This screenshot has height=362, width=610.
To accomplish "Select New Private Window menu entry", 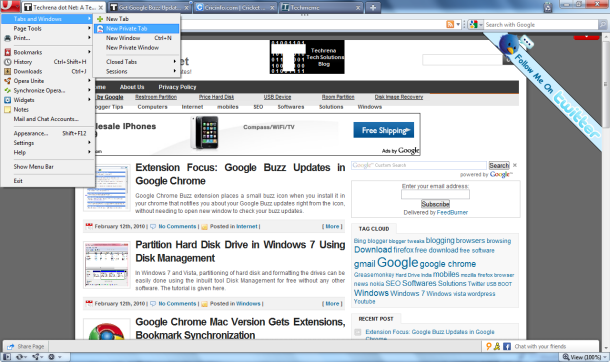I will [x=137, y=47].
